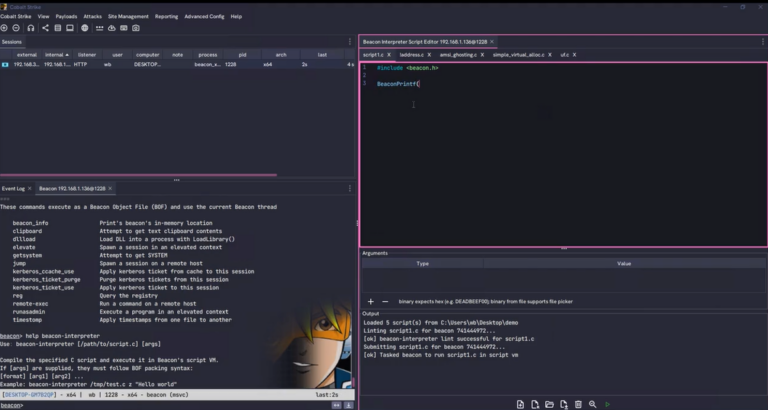Click the open folder icon in script editor
Viewport: 768px width, 410px height.
(x=550, y=404)
